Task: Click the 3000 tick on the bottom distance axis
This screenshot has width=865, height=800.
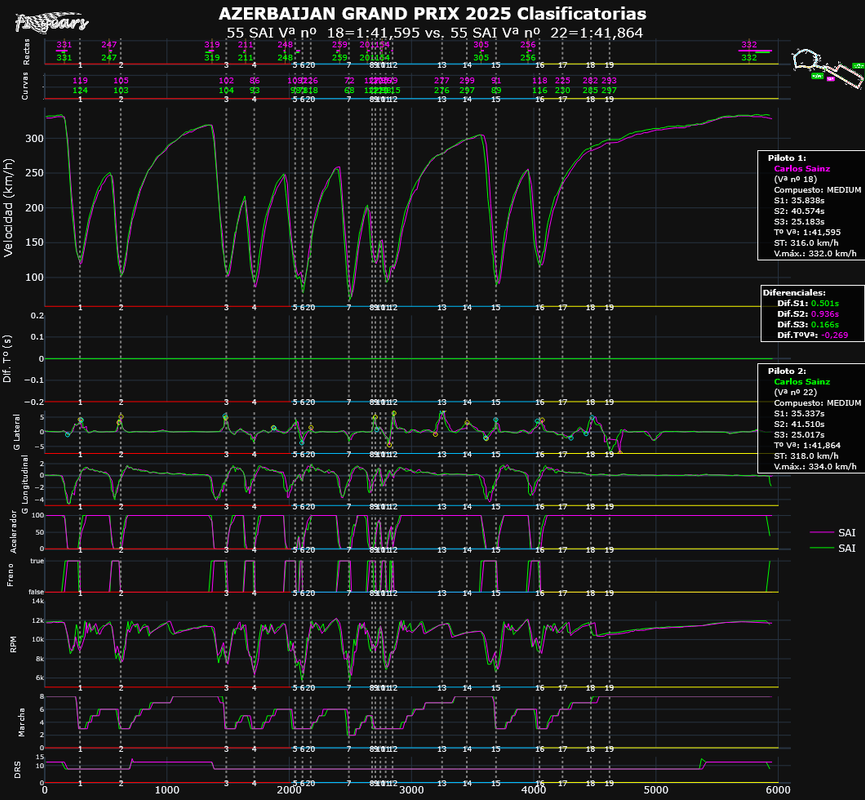Action: 412,790
